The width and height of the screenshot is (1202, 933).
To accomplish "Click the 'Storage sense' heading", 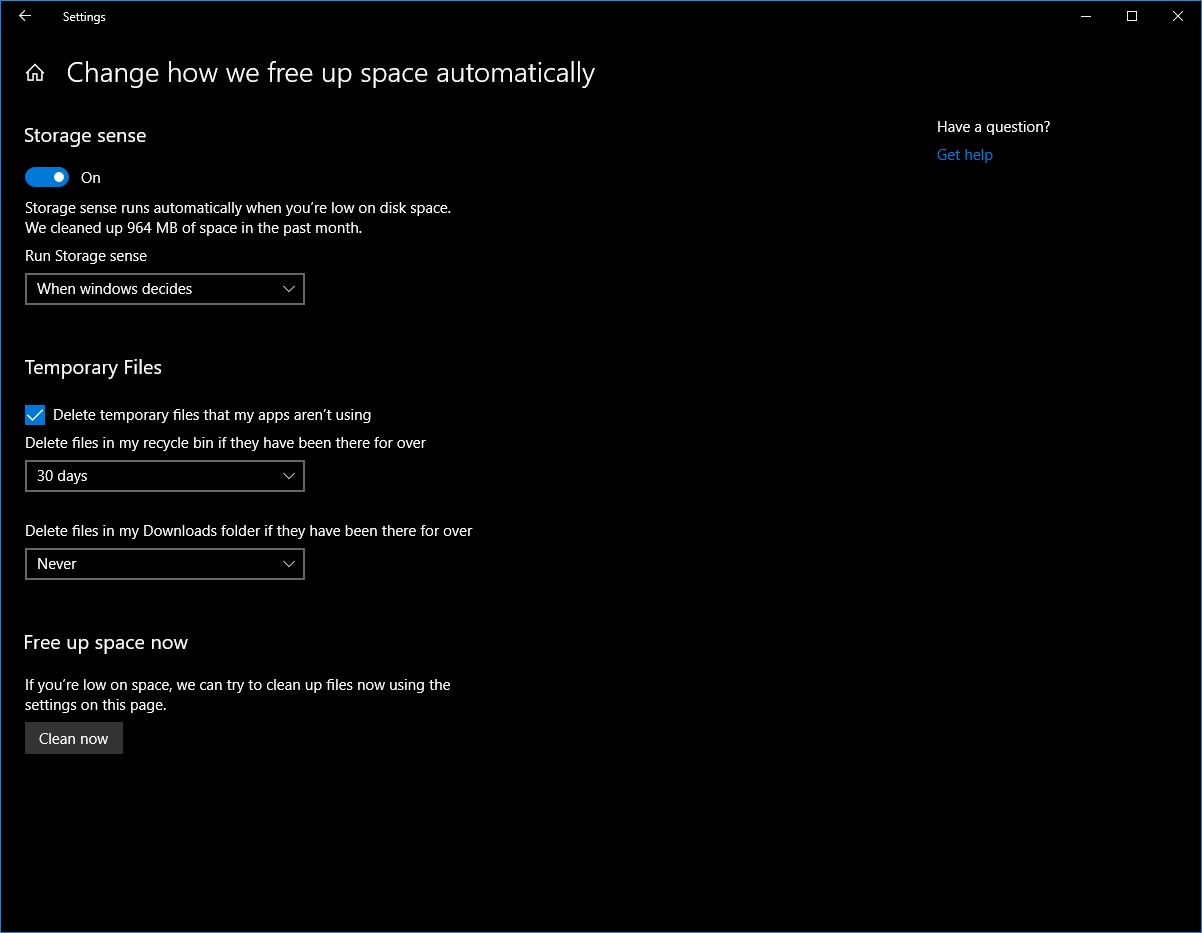I will click(x=85, y=136).
